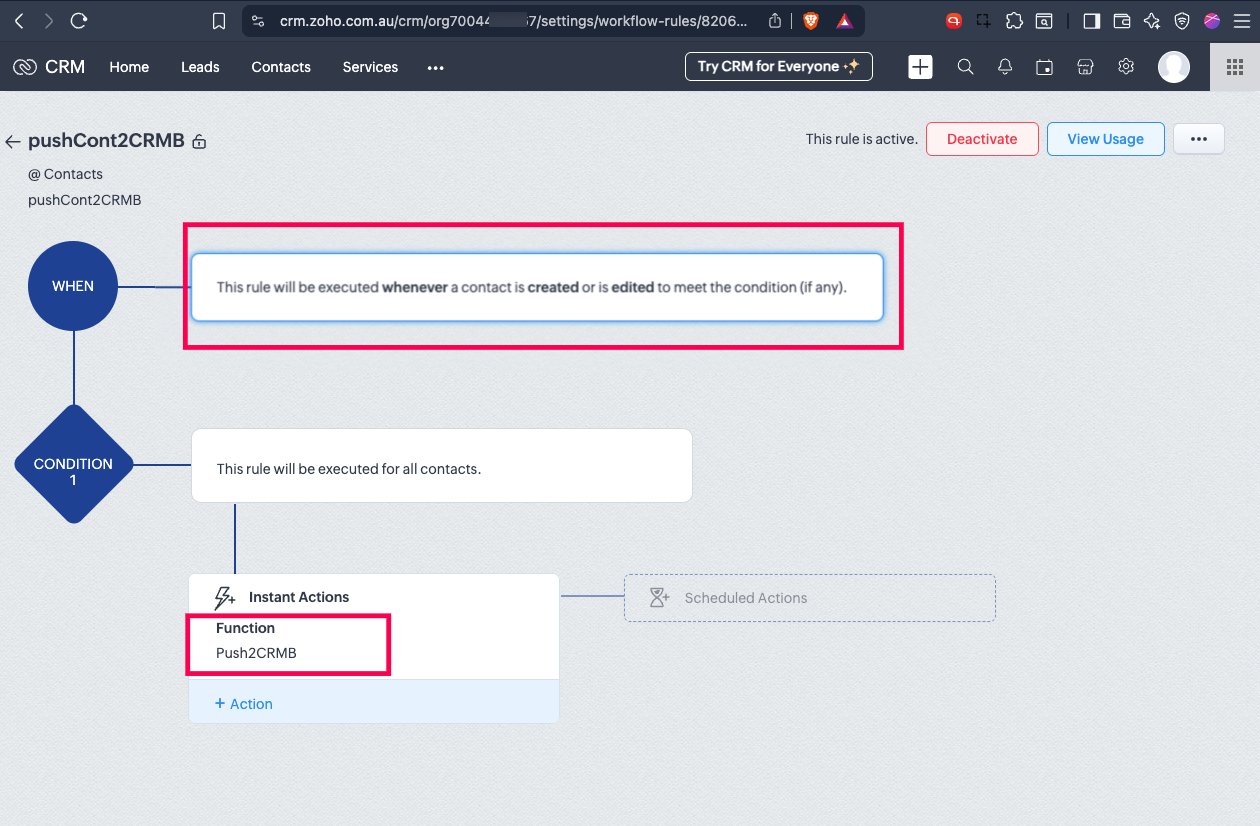
Task: Open CRM search magnifier
Action: coord(965,67)
